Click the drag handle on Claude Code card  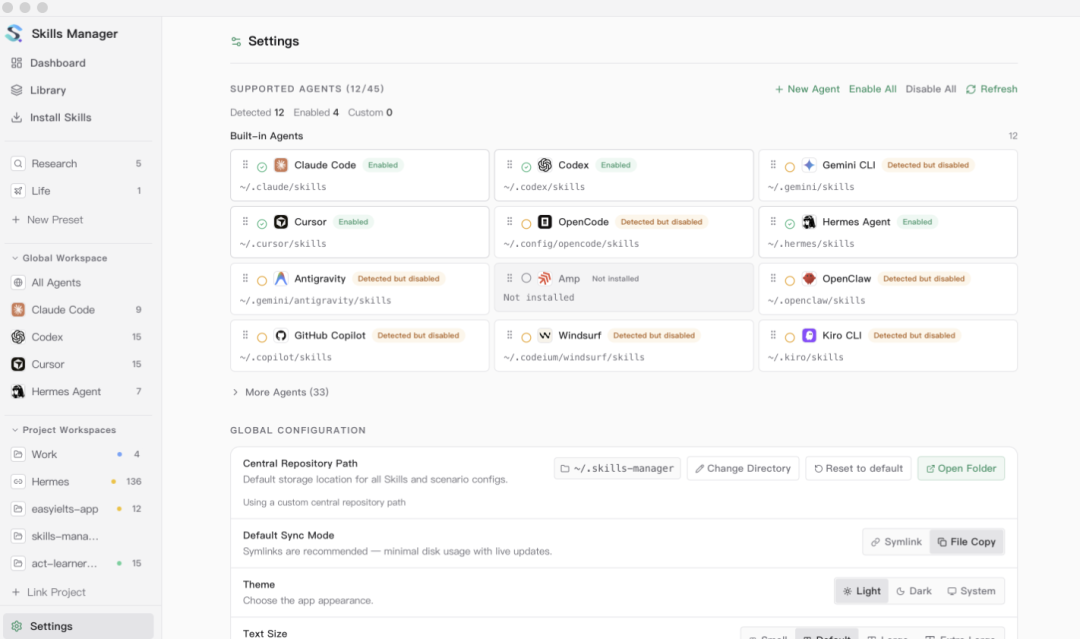(245, 165)
